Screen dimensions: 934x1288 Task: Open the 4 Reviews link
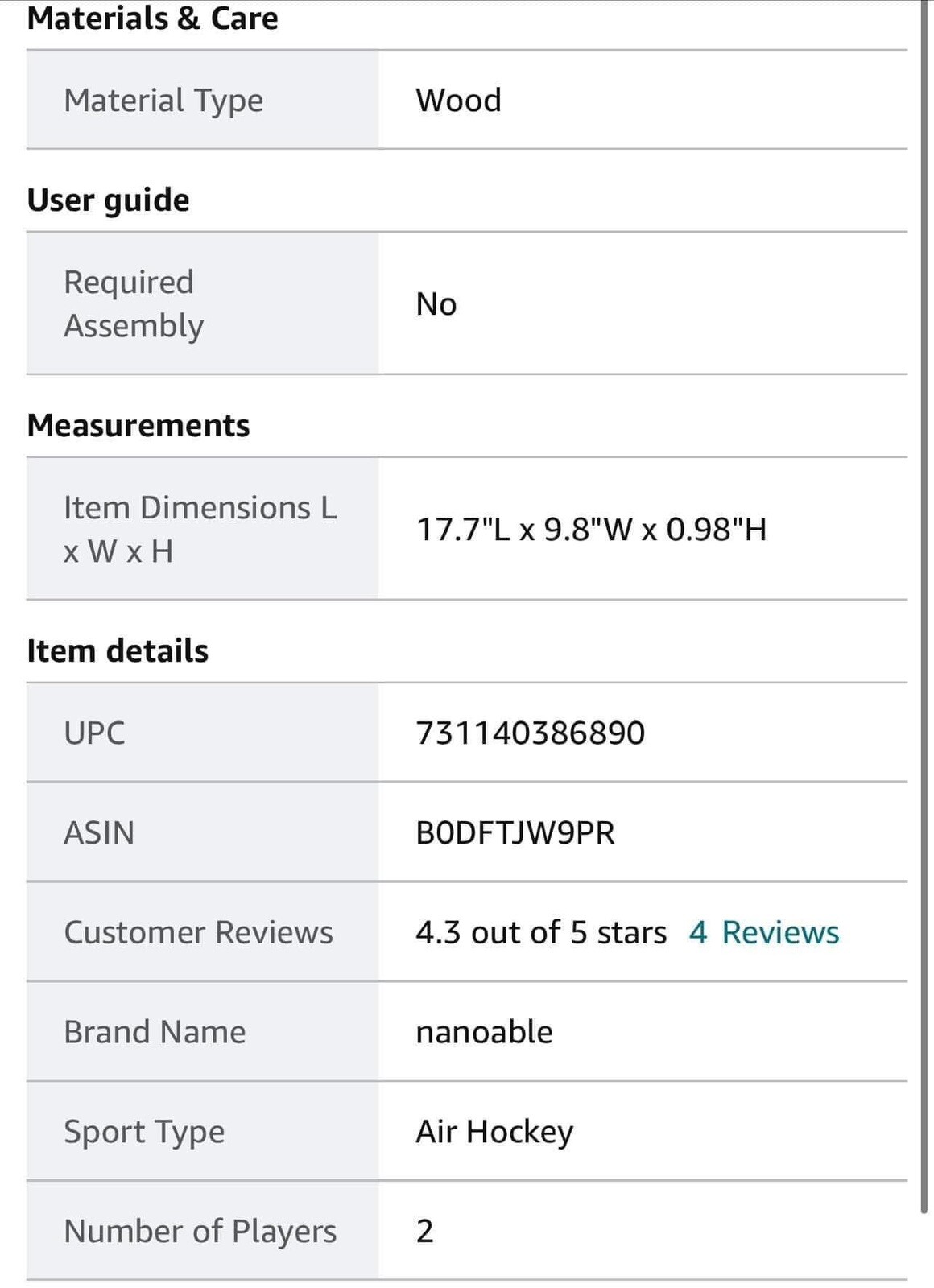tap(763, 932)
